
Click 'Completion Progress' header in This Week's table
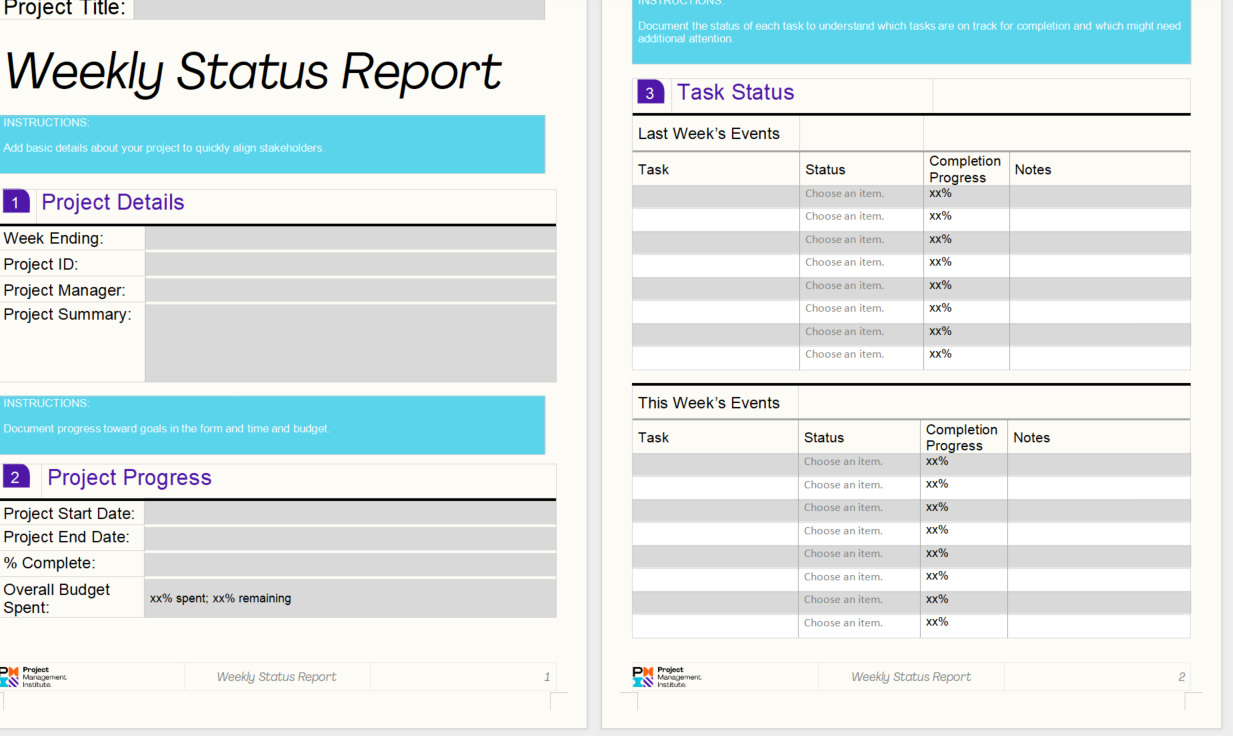tap(962, 437)
